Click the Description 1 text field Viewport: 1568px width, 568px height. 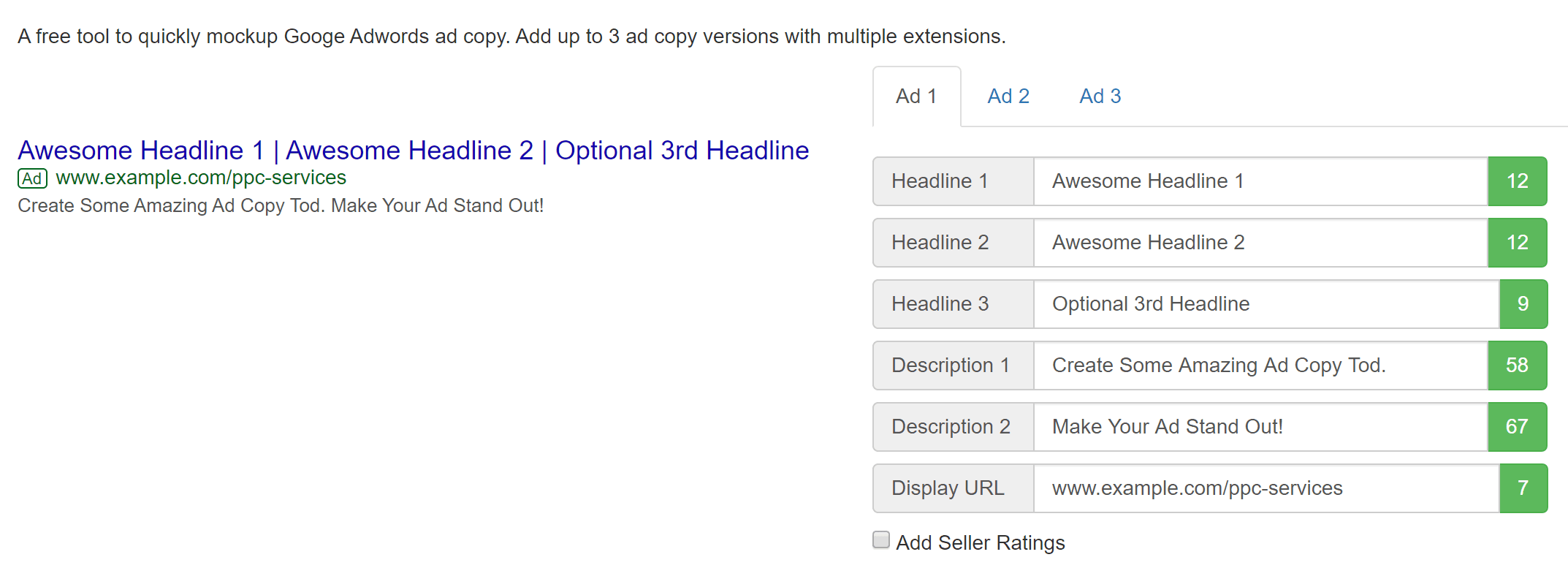coord(1260,366)
